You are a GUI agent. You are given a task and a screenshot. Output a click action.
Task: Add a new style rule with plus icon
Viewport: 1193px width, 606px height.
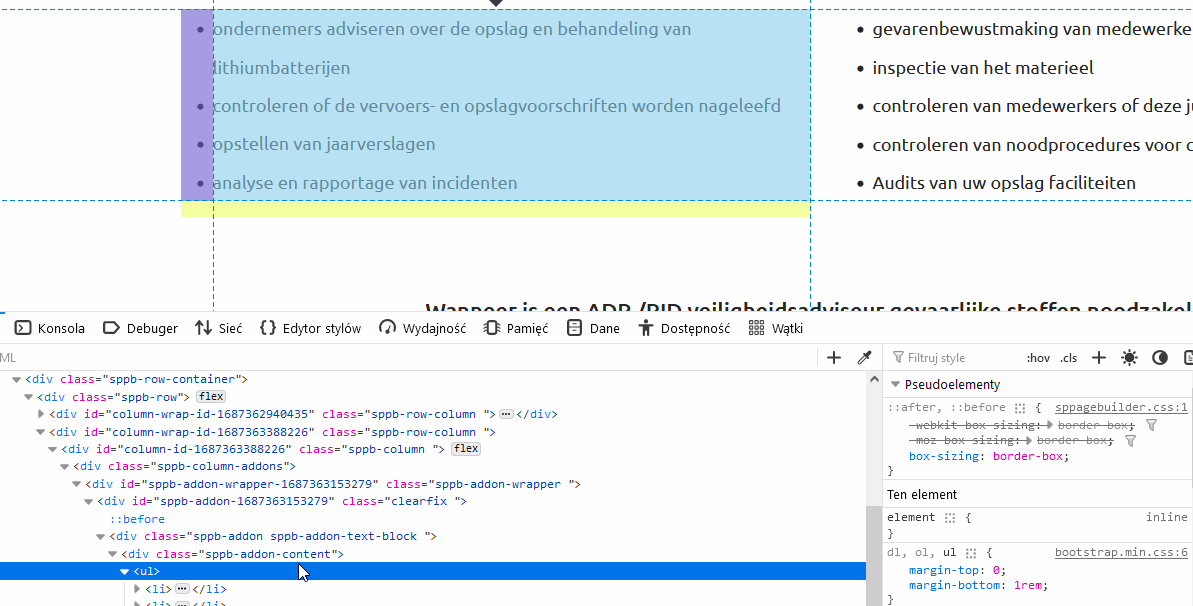tap(1098, 358)
